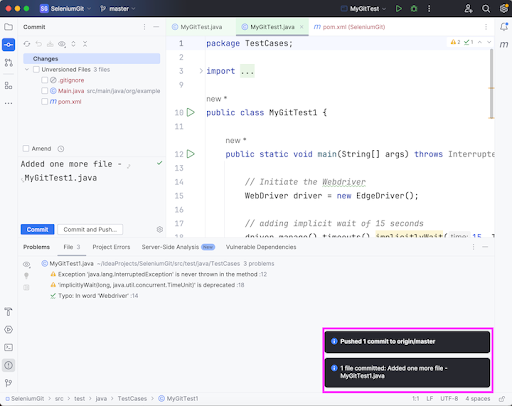
Task: Open the Server-Side Analysis tab
Action: point(178,247)
